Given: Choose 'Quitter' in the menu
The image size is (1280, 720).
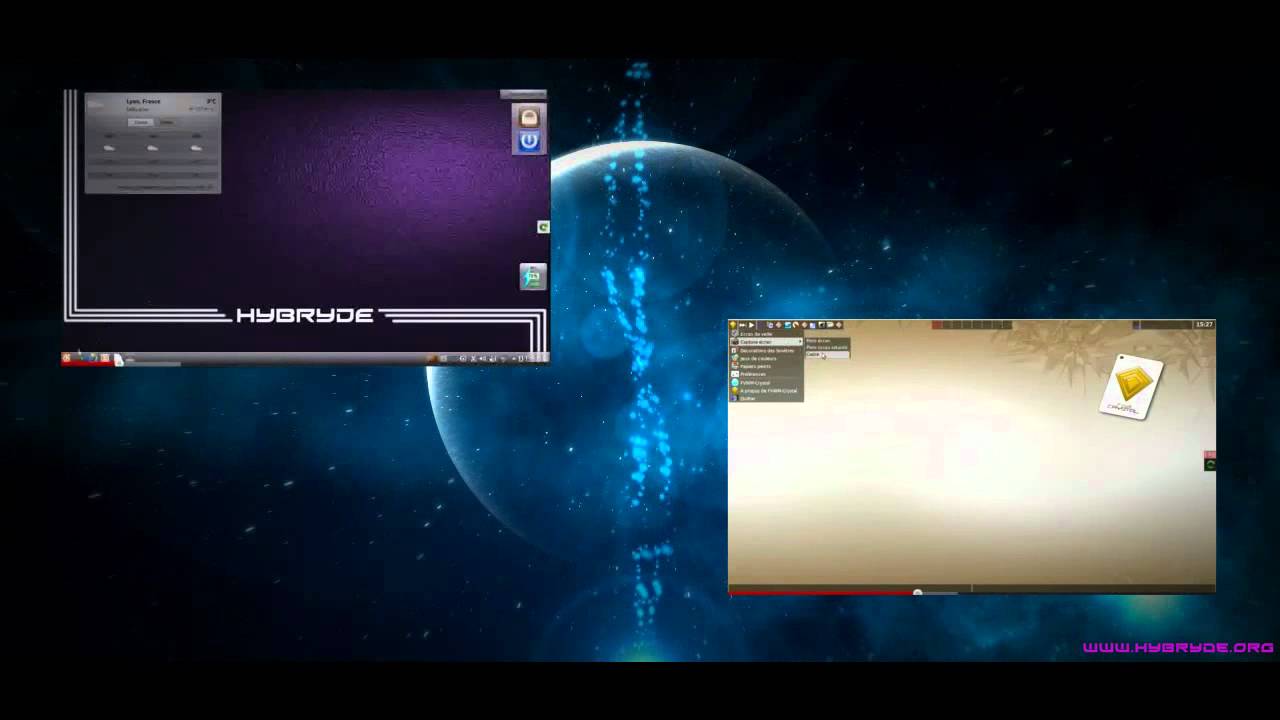Looking at the screenshot, I should 766,398.
